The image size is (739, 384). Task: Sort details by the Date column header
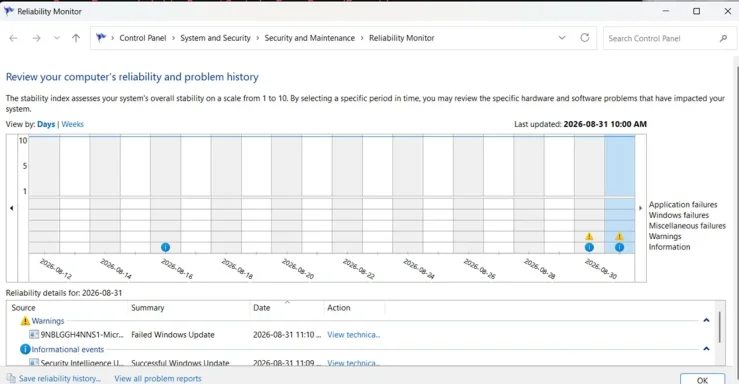coord(262,308)
